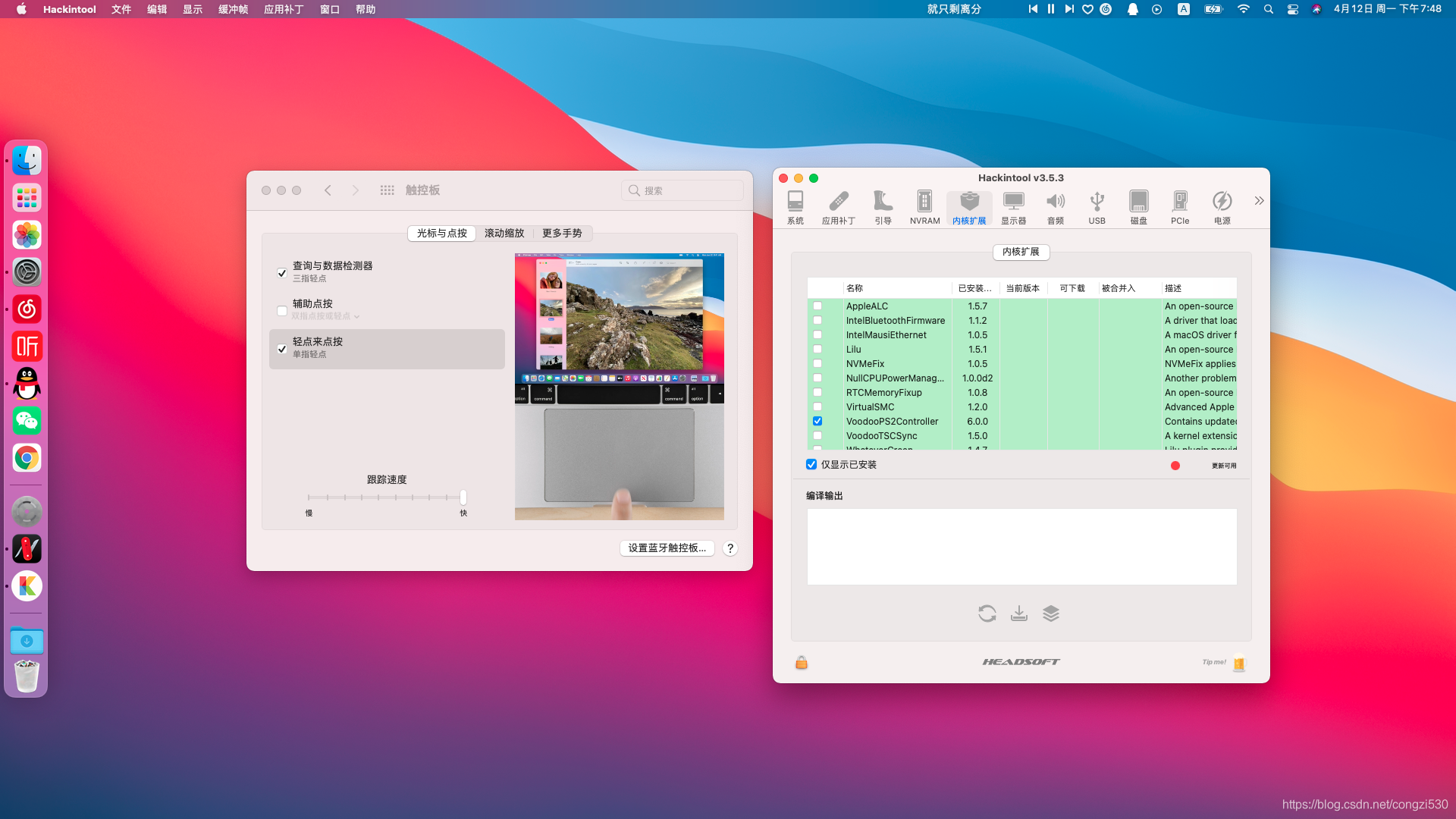Click the Tip me beer icon

click(1239, 663)
